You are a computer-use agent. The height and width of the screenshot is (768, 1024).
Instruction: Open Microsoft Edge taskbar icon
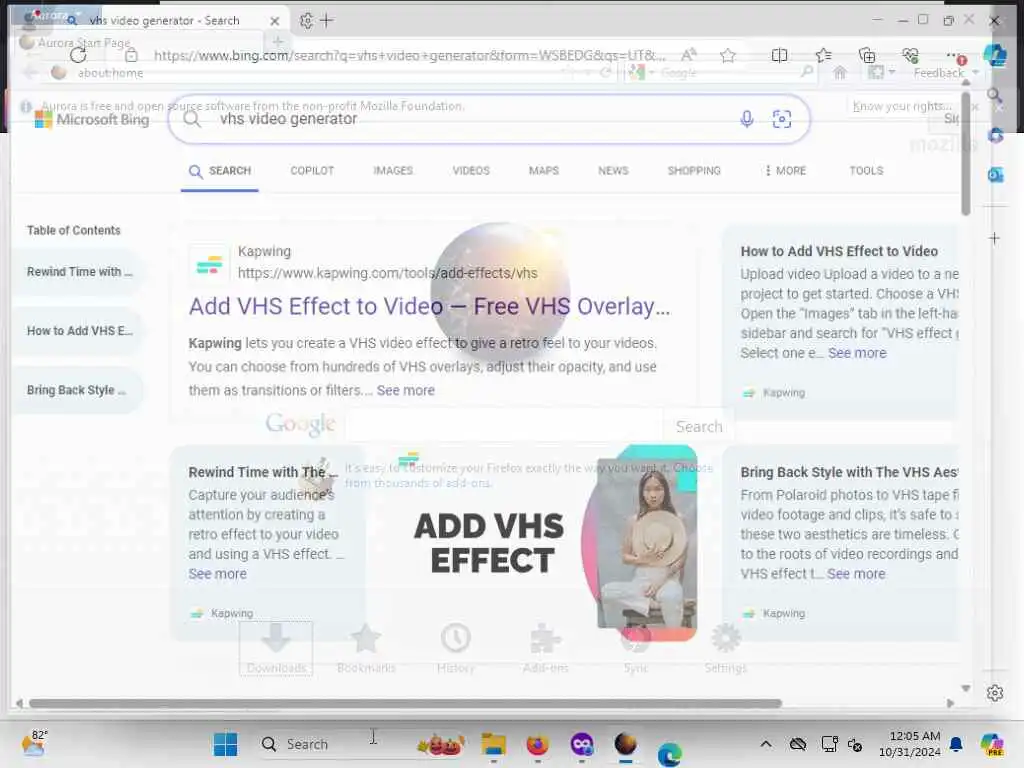click(669, 755)
